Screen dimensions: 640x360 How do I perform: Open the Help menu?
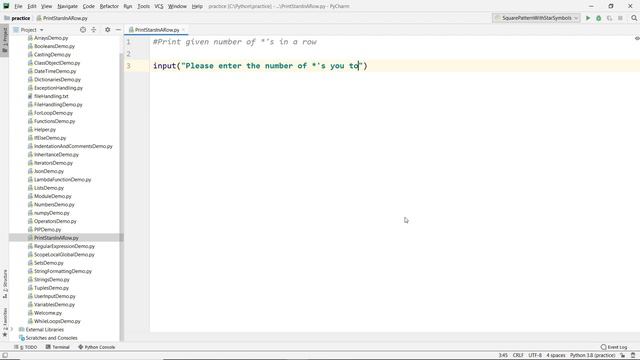(x=197, y=6)
